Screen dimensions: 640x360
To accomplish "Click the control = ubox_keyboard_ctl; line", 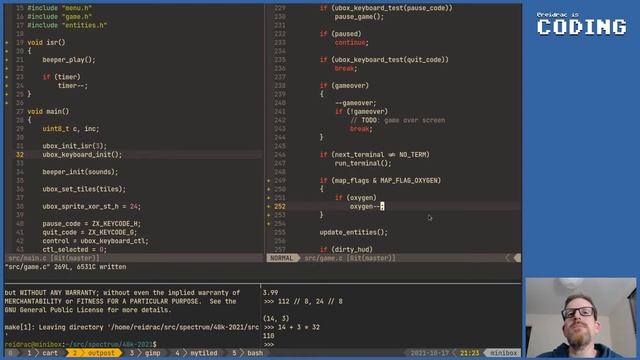I will click(x=96, y=241).
